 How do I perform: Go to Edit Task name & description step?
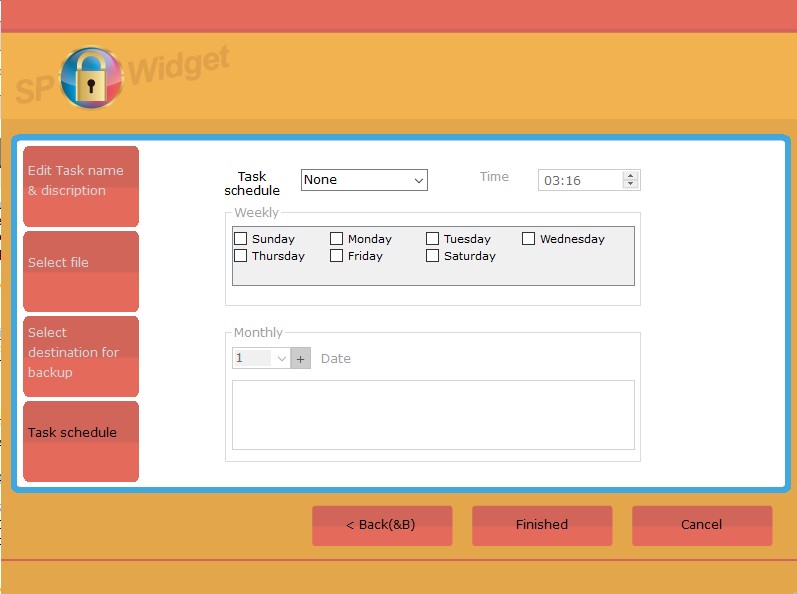[81, 186]
